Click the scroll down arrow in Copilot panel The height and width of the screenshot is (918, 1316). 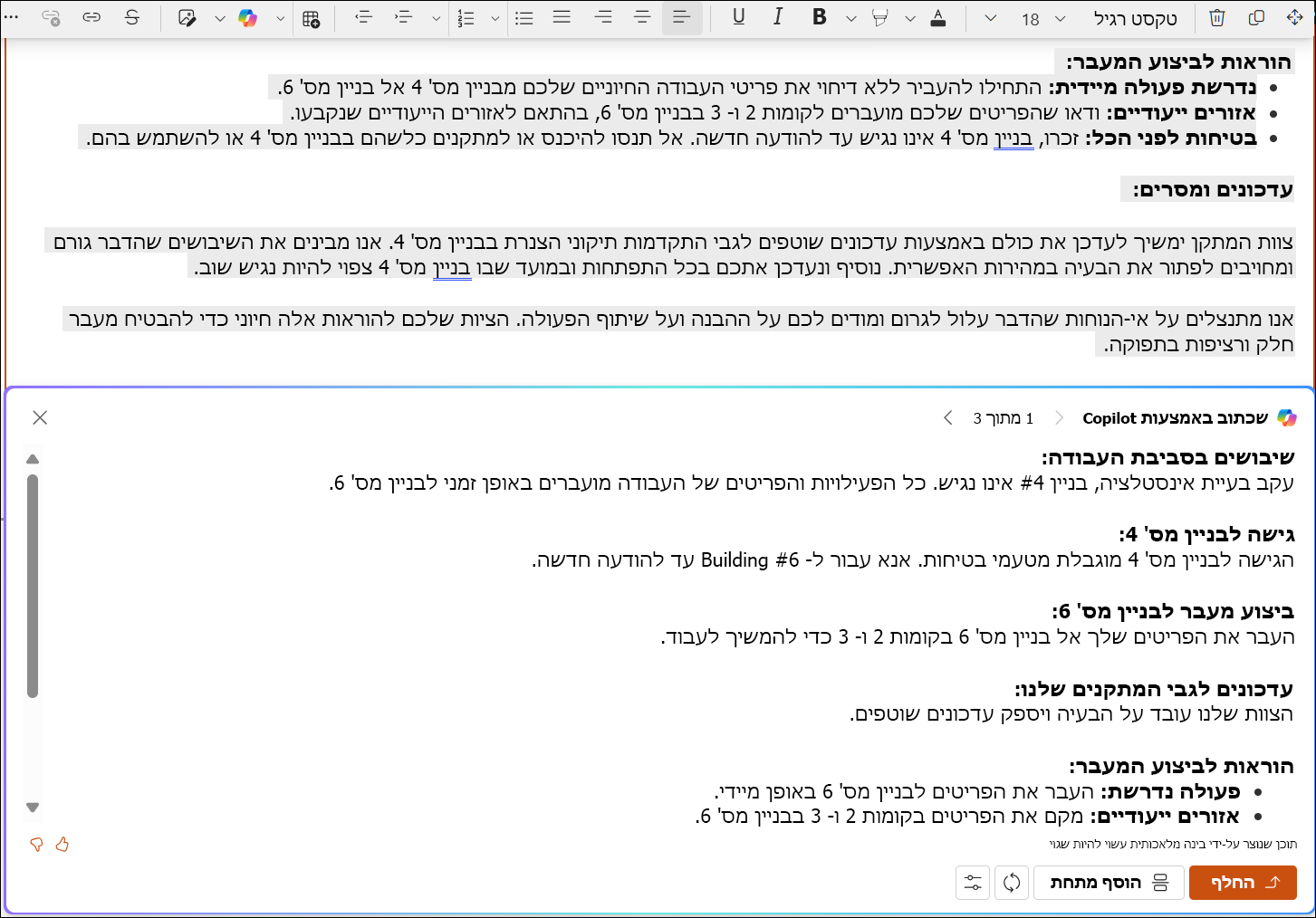click(33, 807)
